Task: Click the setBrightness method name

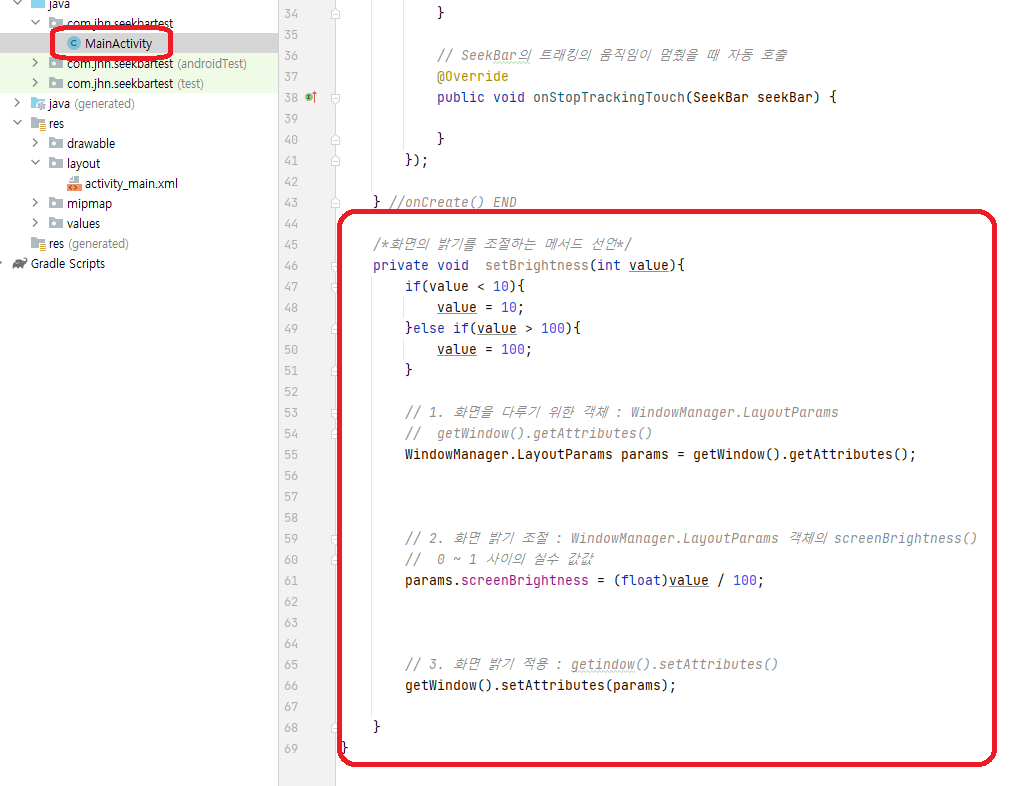Action: pos(536,265)
